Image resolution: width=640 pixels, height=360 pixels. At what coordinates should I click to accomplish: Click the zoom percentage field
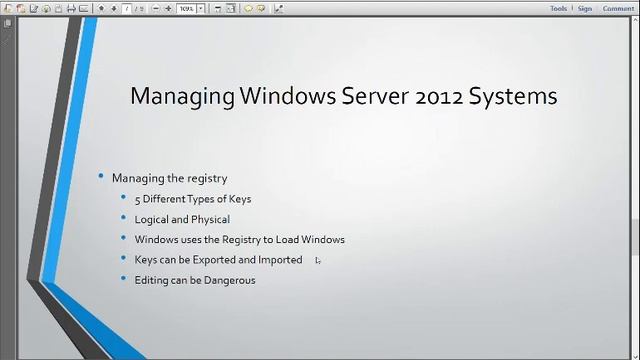point(187,8)
